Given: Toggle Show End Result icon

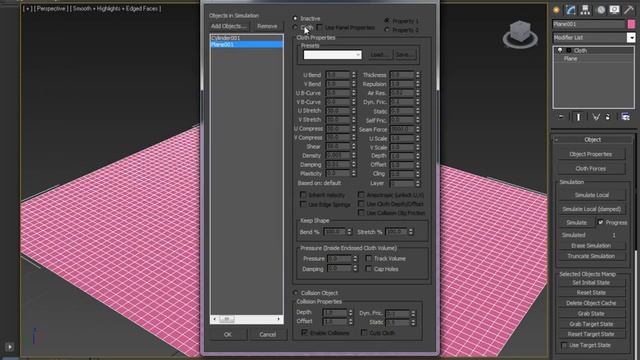Looking at the screenshot, I should tap(578, 117).
